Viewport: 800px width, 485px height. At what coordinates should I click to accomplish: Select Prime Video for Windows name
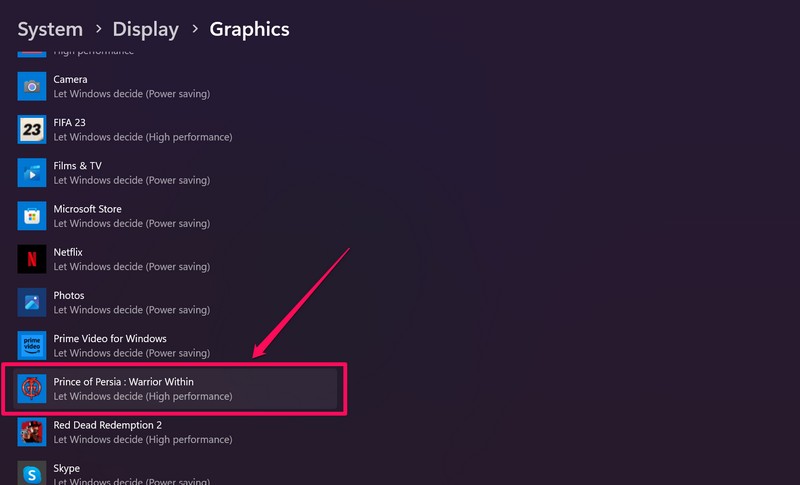coord(110,339)
